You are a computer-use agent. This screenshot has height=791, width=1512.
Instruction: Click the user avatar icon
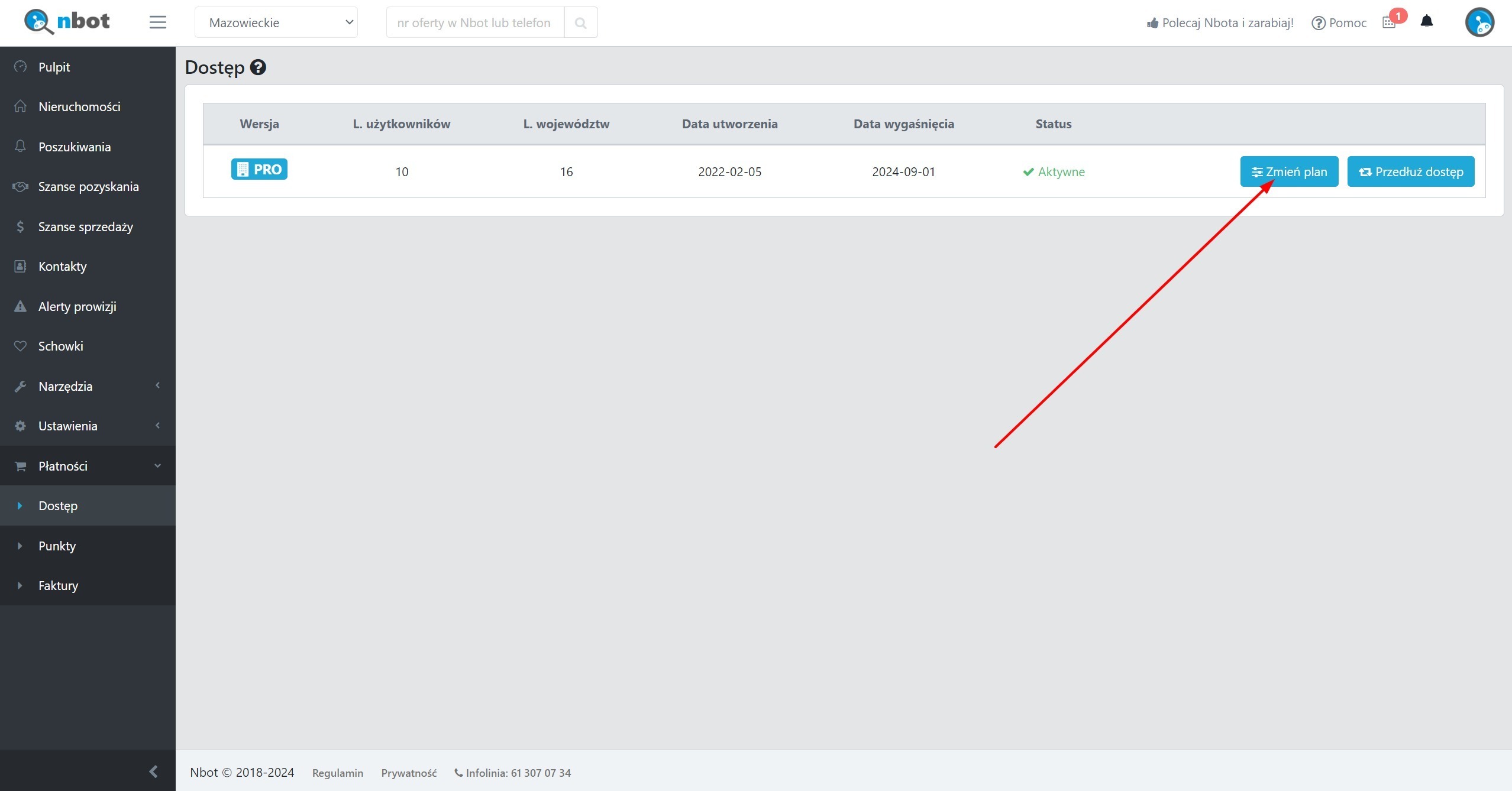[1479, 22]
